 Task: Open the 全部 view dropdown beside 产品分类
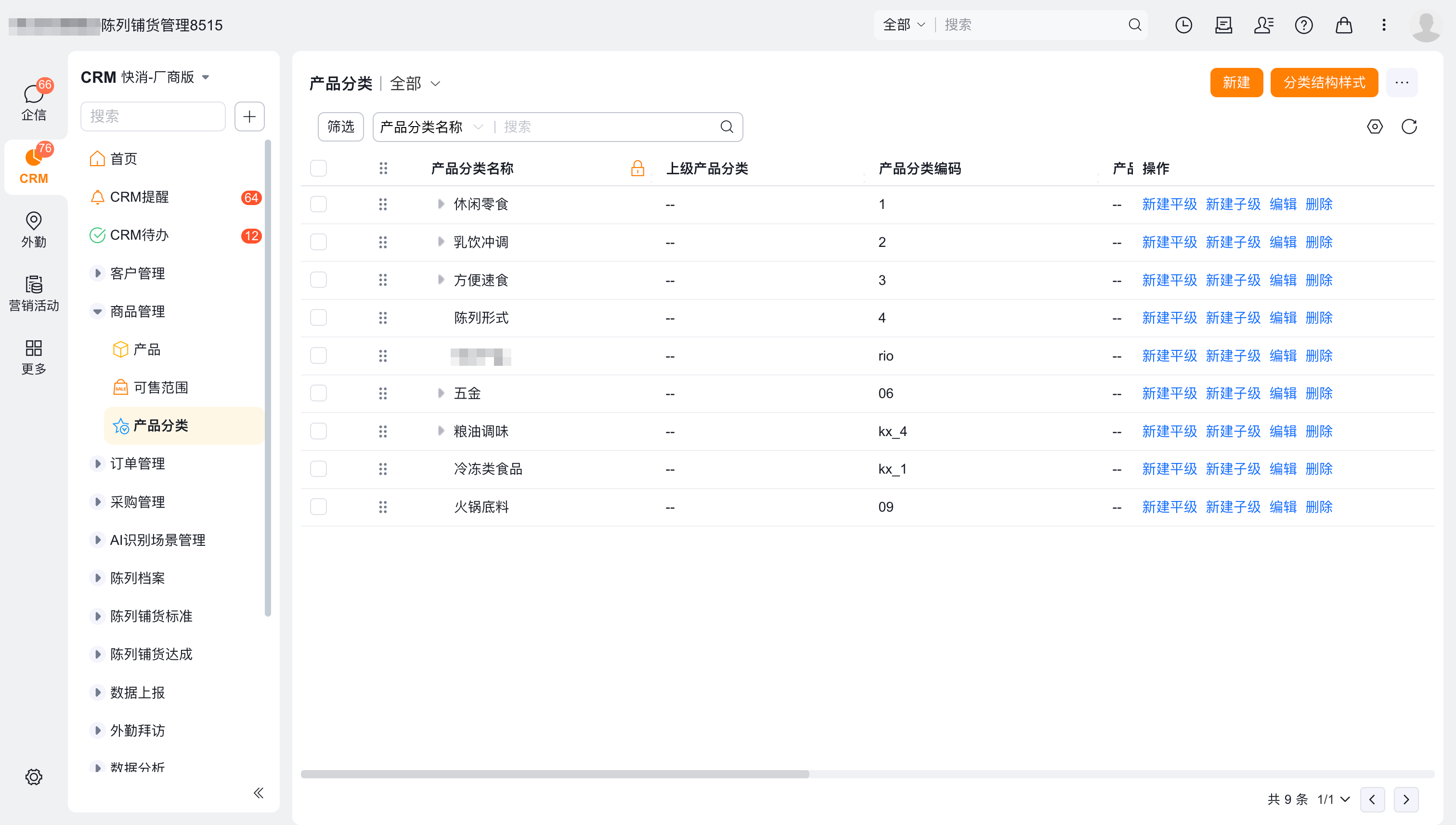(416, 84)
